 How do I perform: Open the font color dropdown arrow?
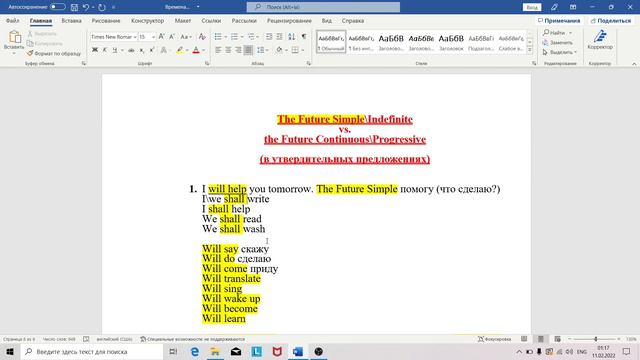(x=203, y=50)
